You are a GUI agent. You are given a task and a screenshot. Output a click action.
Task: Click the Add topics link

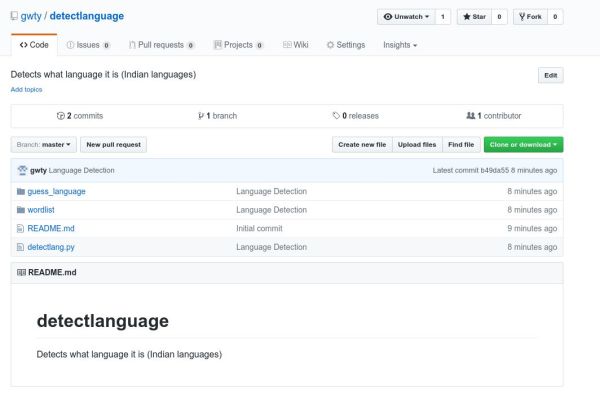click(x=26, y=90)
